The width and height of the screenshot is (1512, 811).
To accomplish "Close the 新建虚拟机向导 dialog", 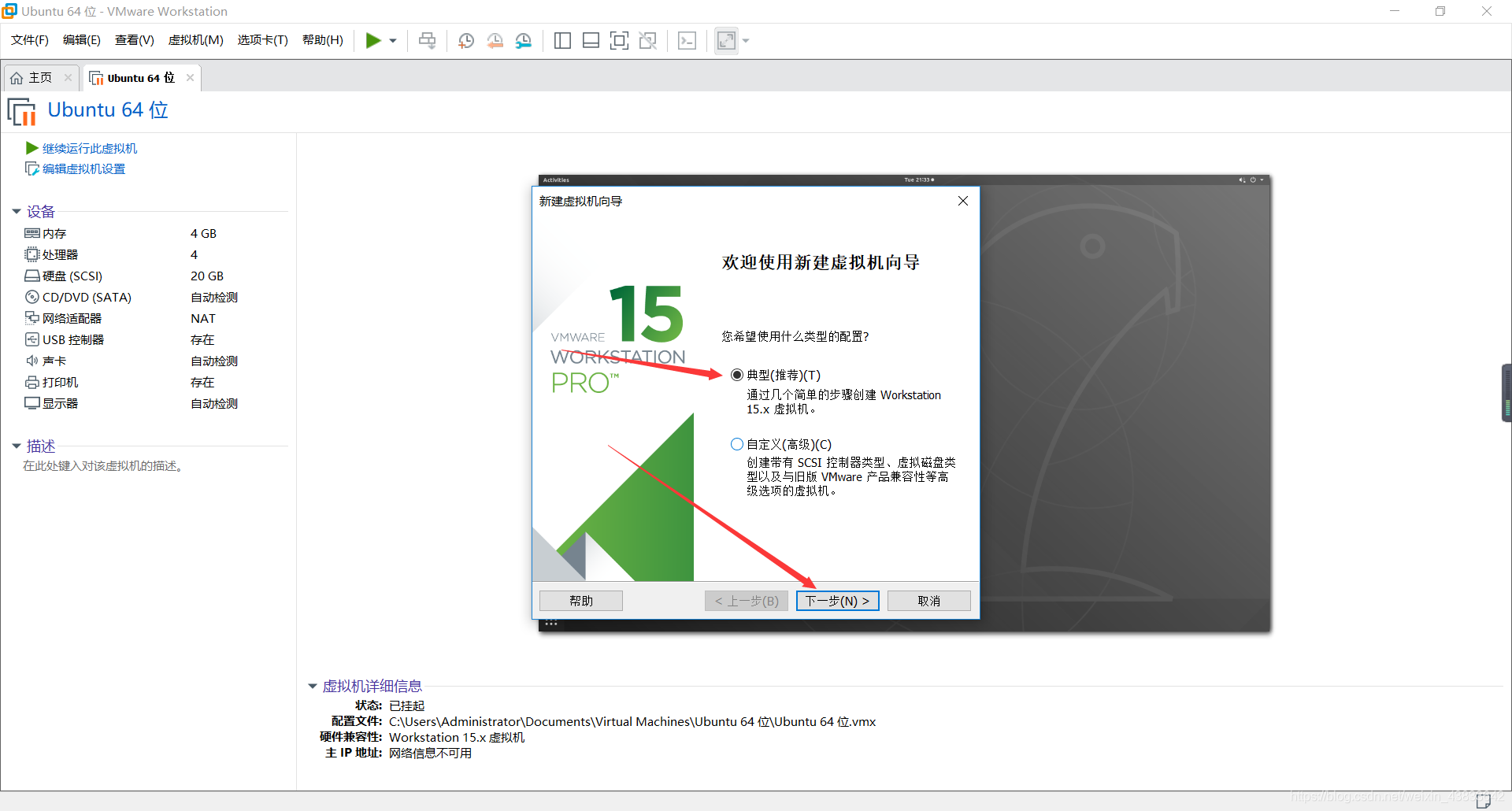I will point(963,201).
